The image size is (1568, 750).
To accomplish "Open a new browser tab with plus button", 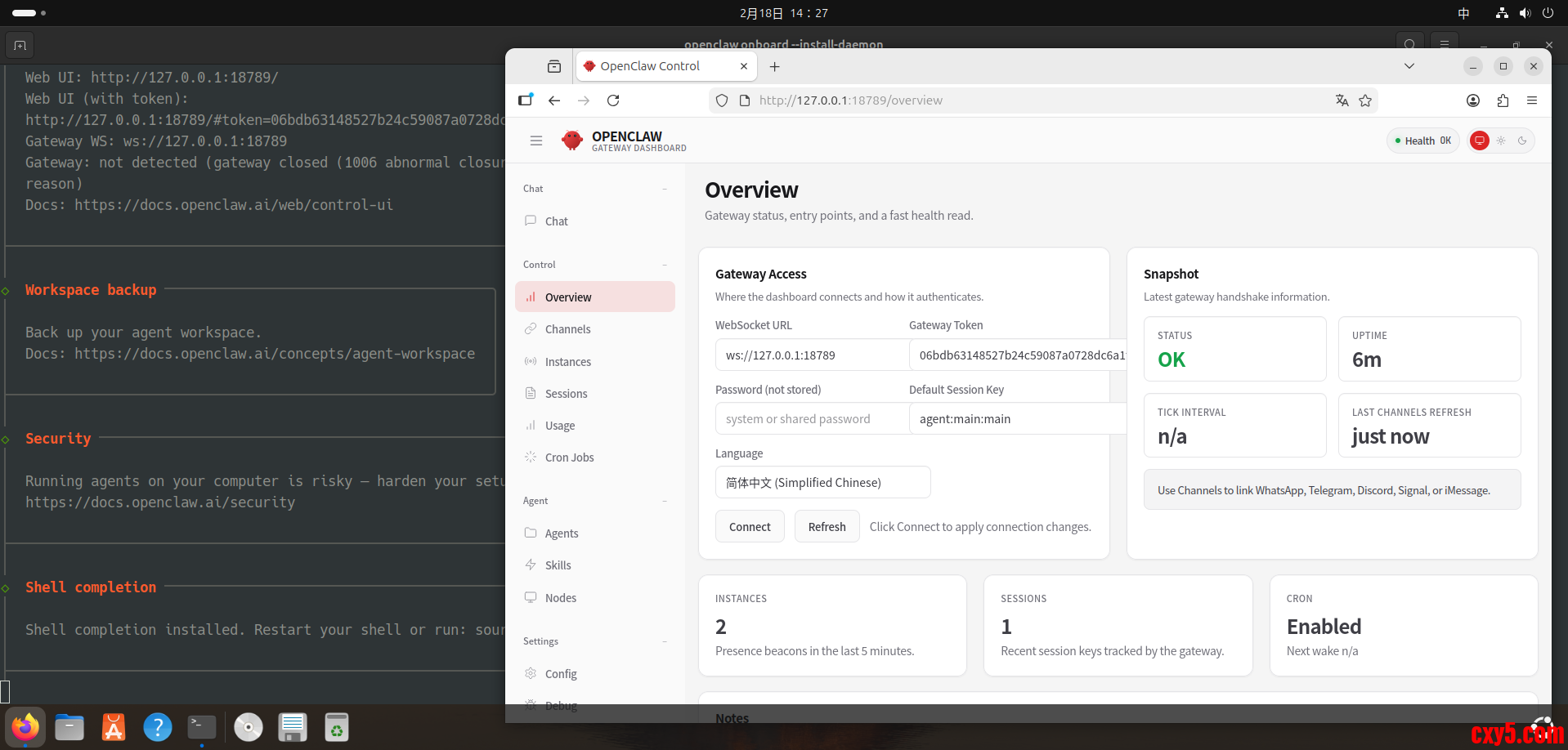I will [x=775, y=66].
